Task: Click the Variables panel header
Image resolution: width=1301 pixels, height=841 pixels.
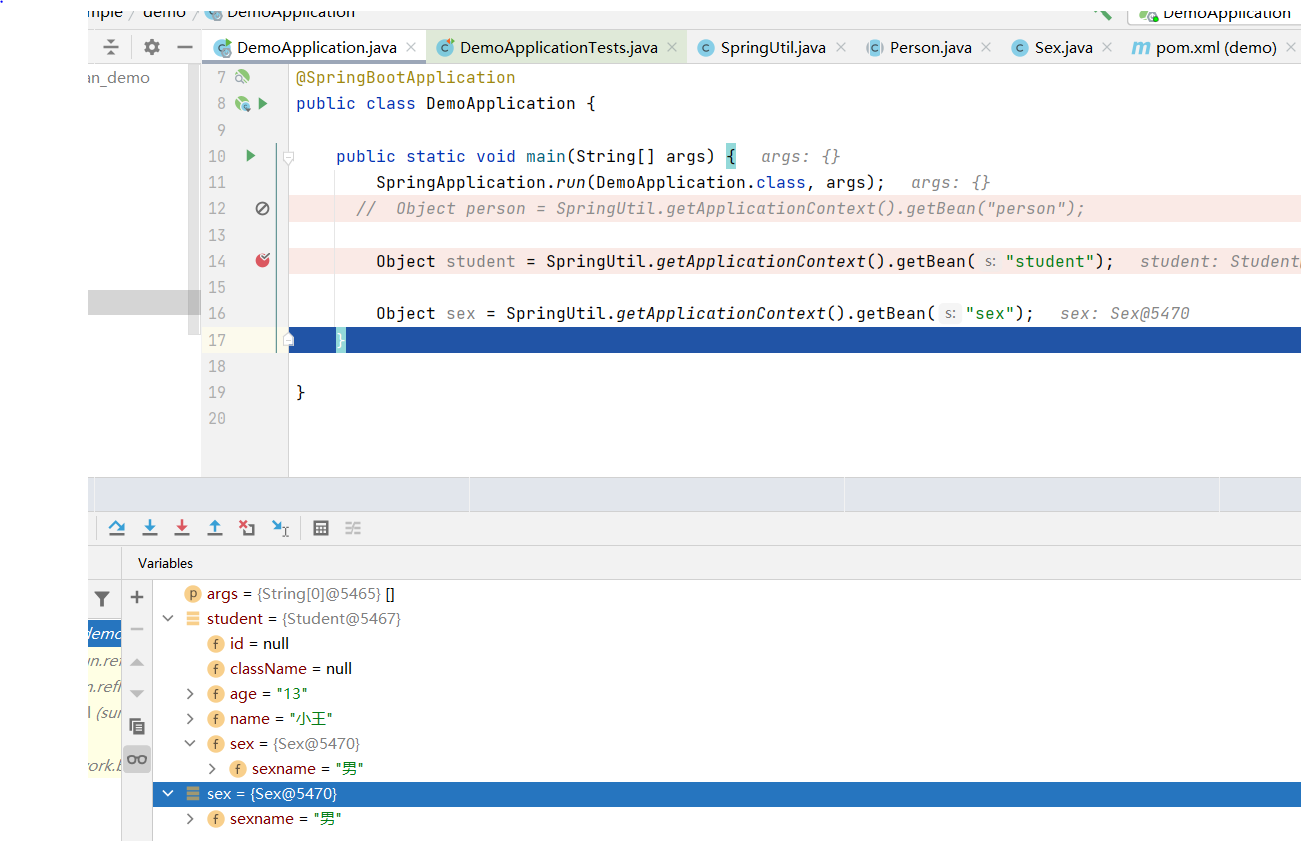Action: [165, 563]
